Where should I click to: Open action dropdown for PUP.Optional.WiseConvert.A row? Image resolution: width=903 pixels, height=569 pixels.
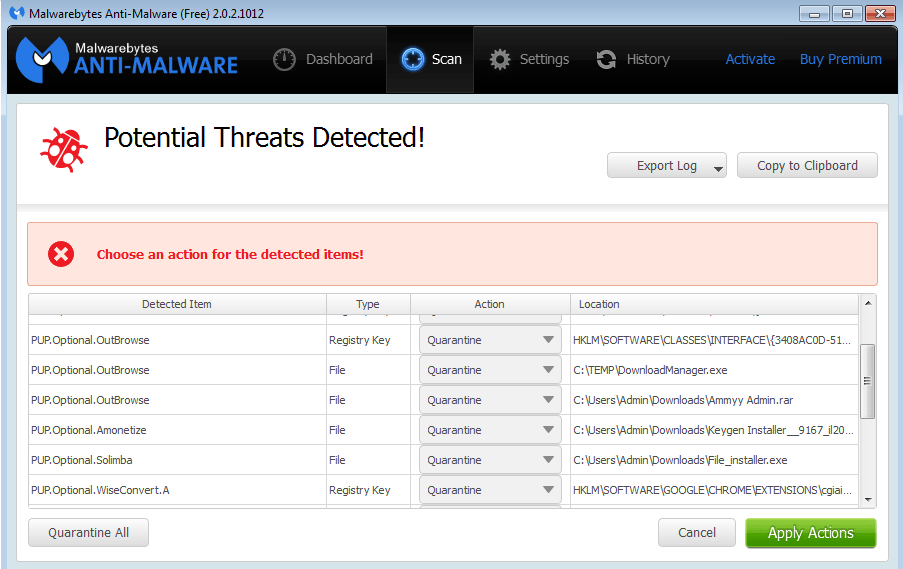pos(490,490)
